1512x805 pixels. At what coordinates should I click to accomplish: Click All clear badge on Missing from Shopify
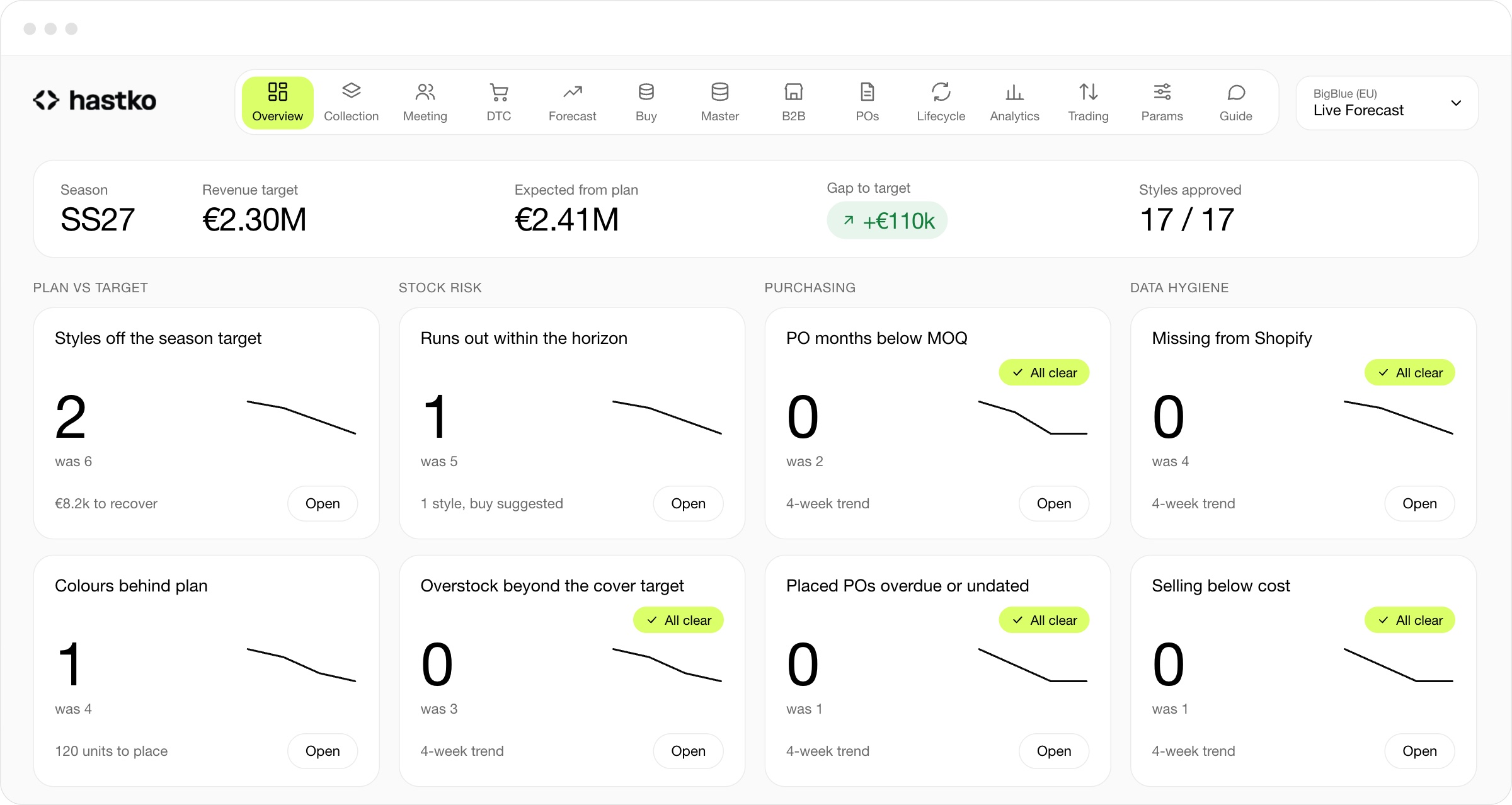[x=1410, y=373]
